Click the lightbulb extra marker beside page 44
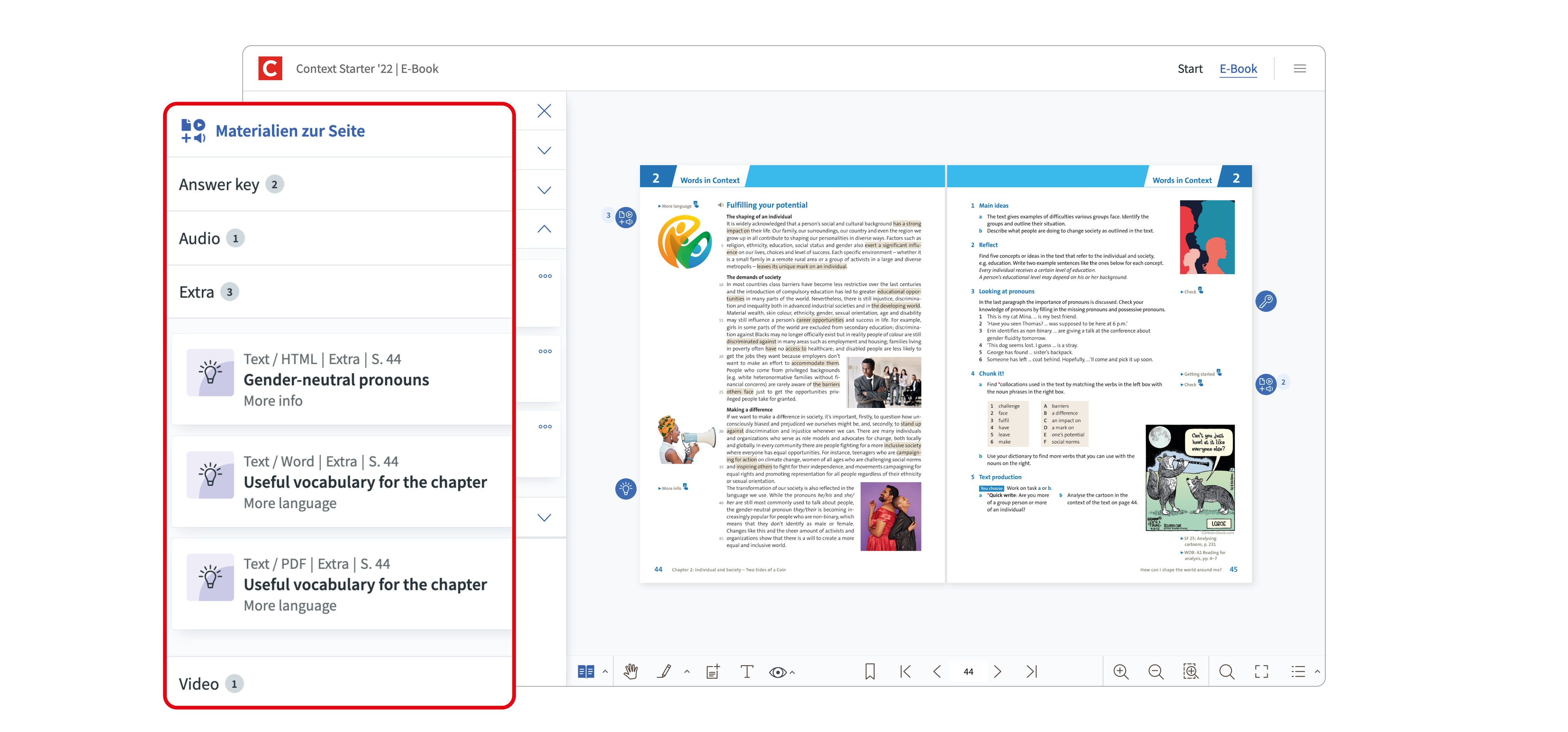1568x732 pixels. [626, 488]
